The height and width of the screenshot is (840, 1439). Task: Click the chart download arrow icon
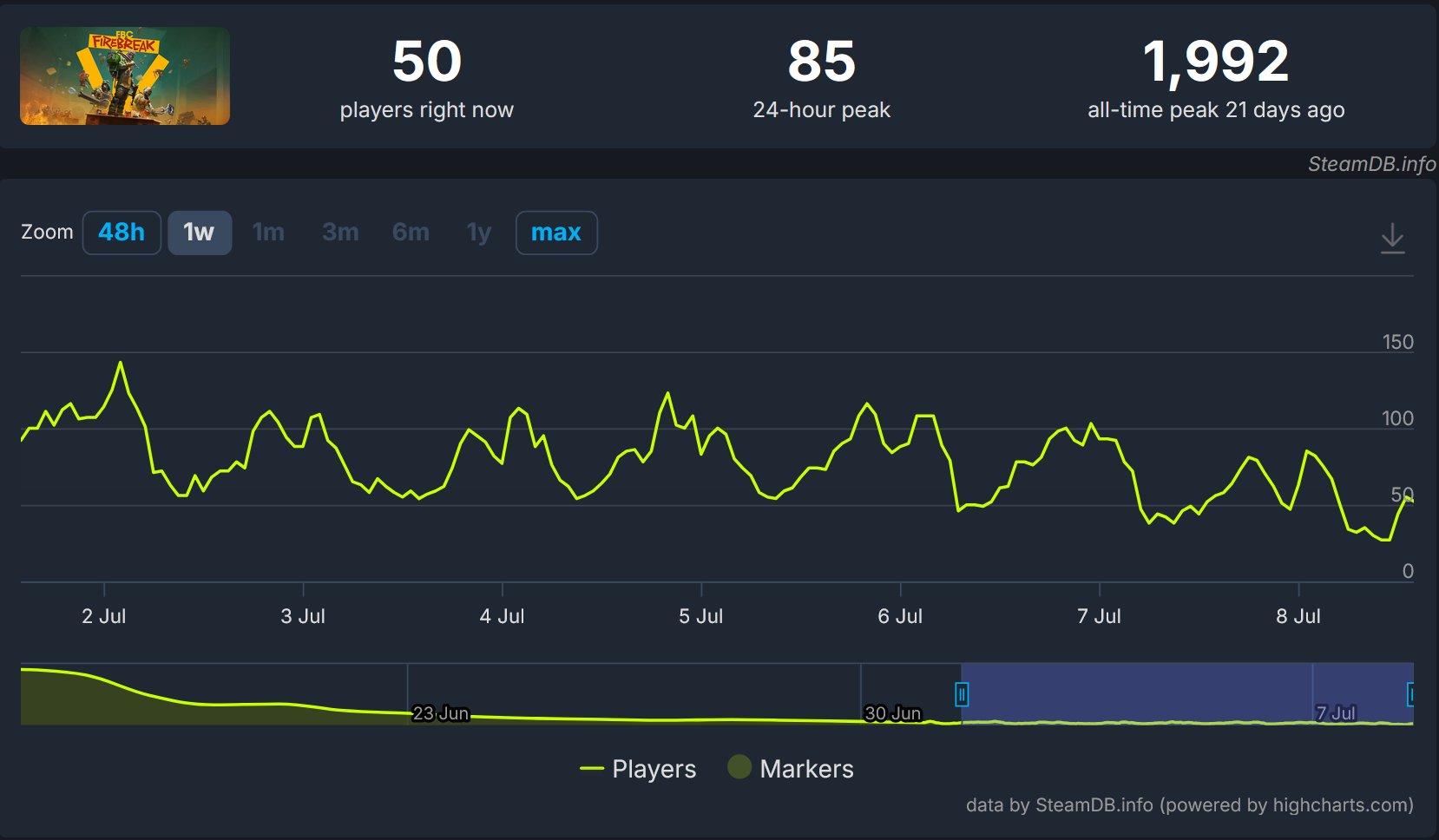tap(1392, 238)
